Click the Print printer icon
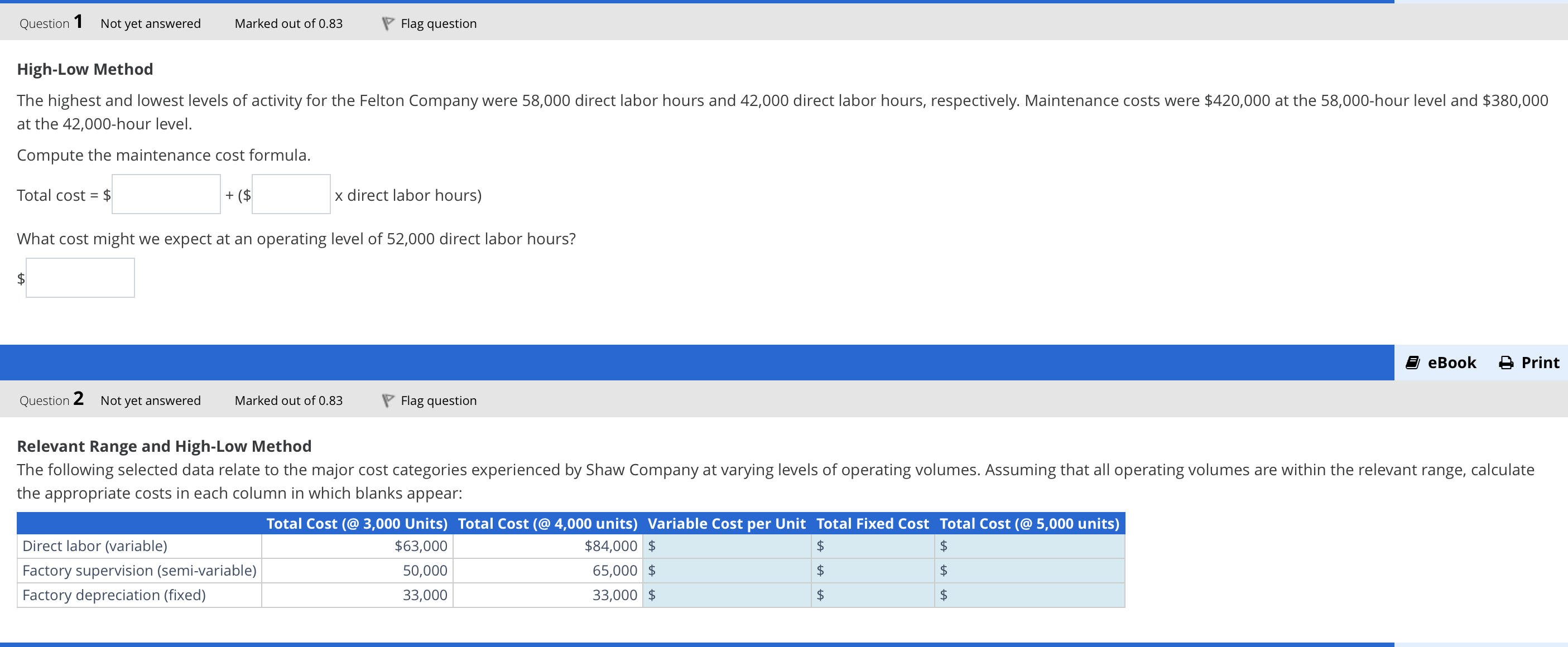Image resolution: width=1568 pixels, height=647 pixels. click(x=1506, y=363)
